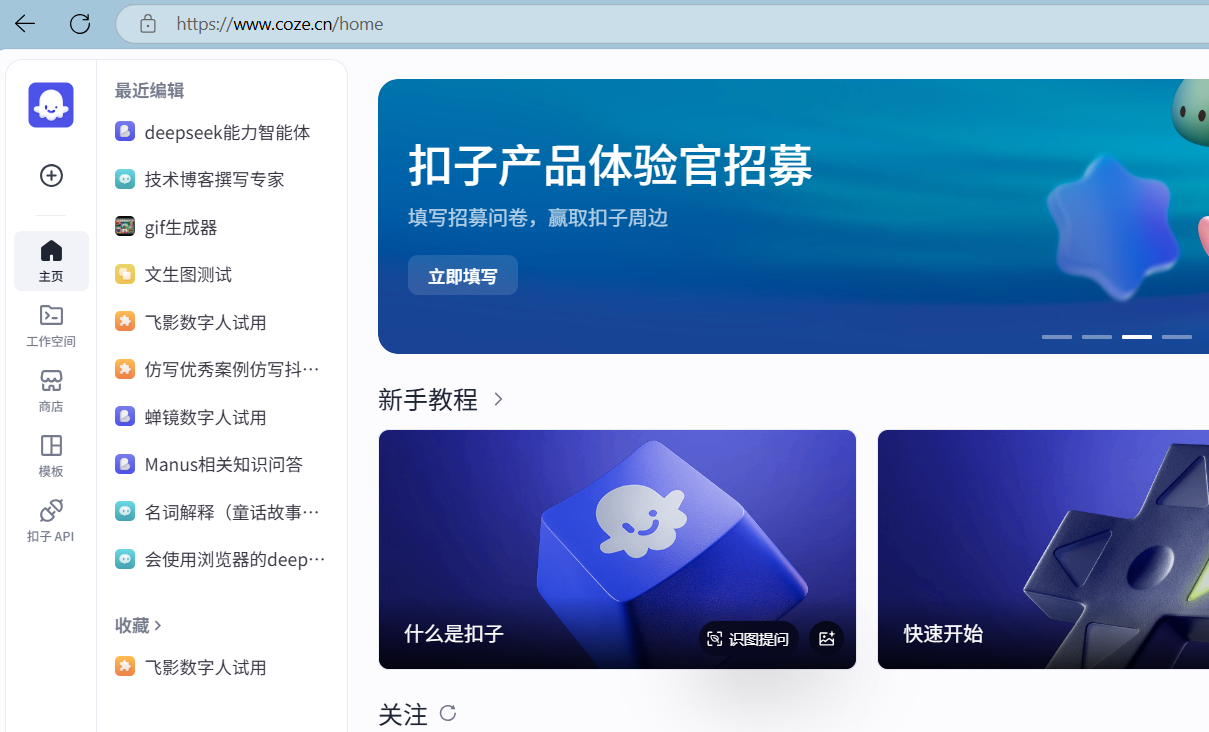
Task: Click the lock icon in the address bar
Action: click(148, 23)
